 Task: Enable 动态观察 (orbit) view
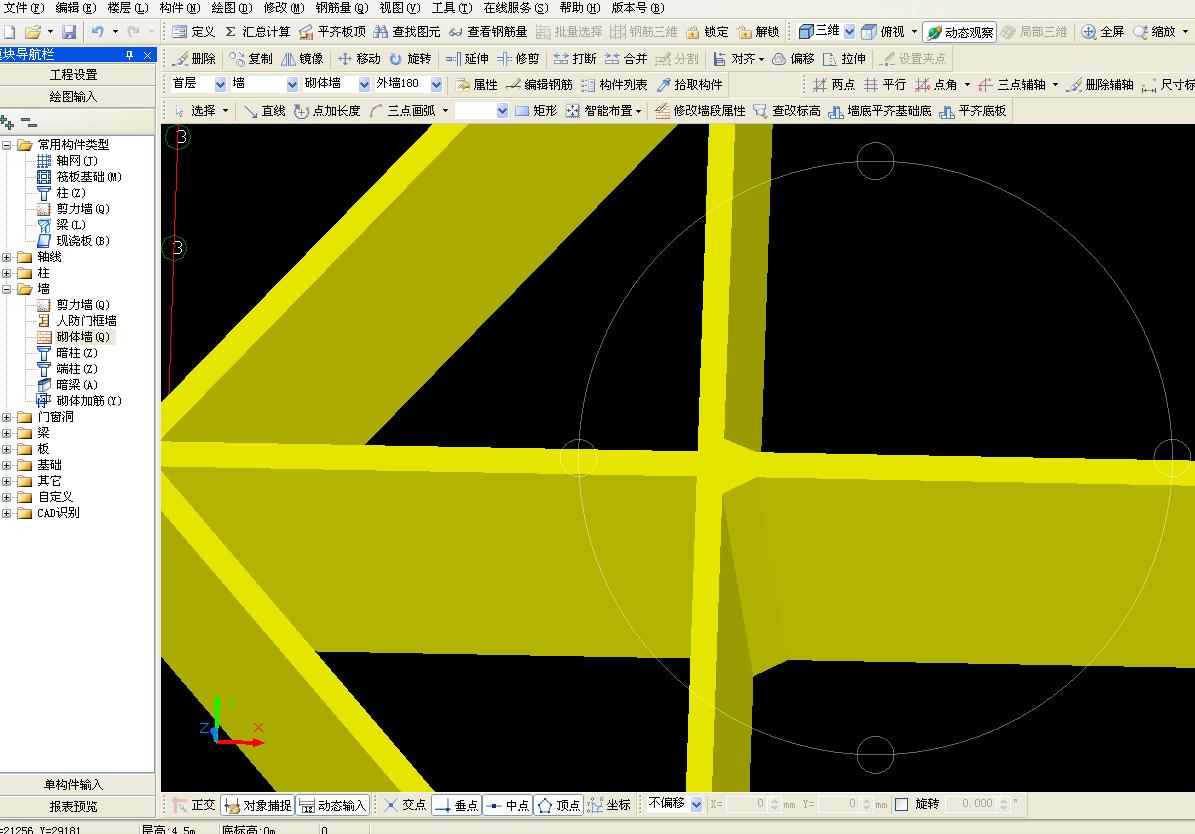960,32
